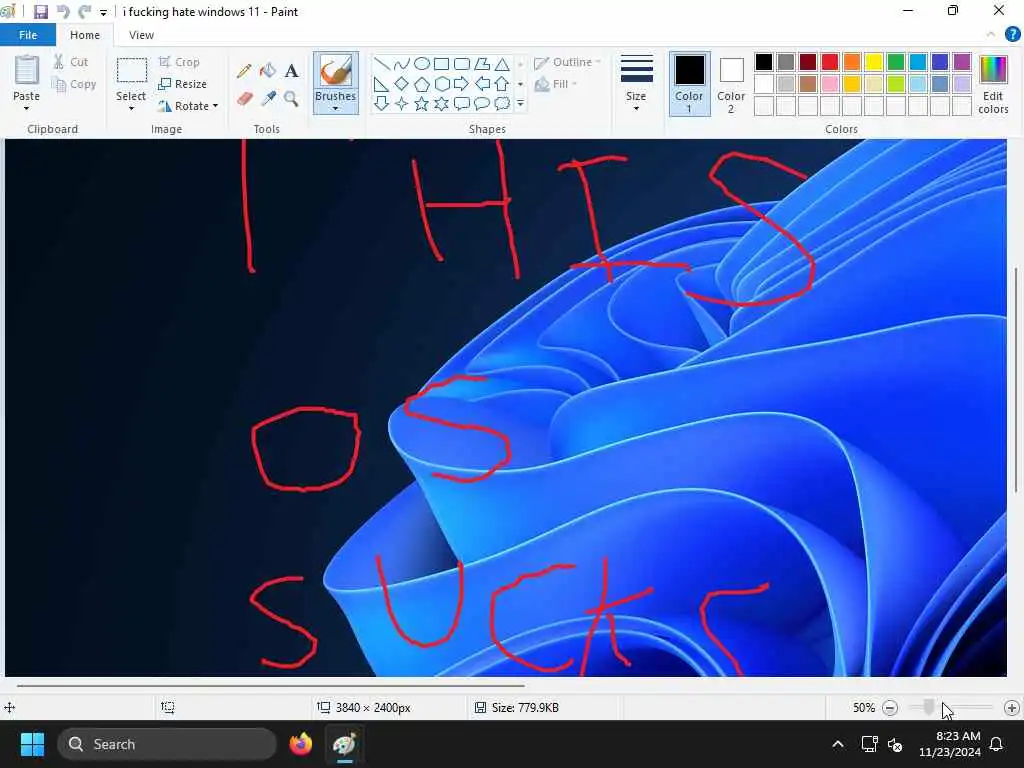Click the Redo icon in the title bar
Screen dimensions: 1024x768
pos(85,12)
